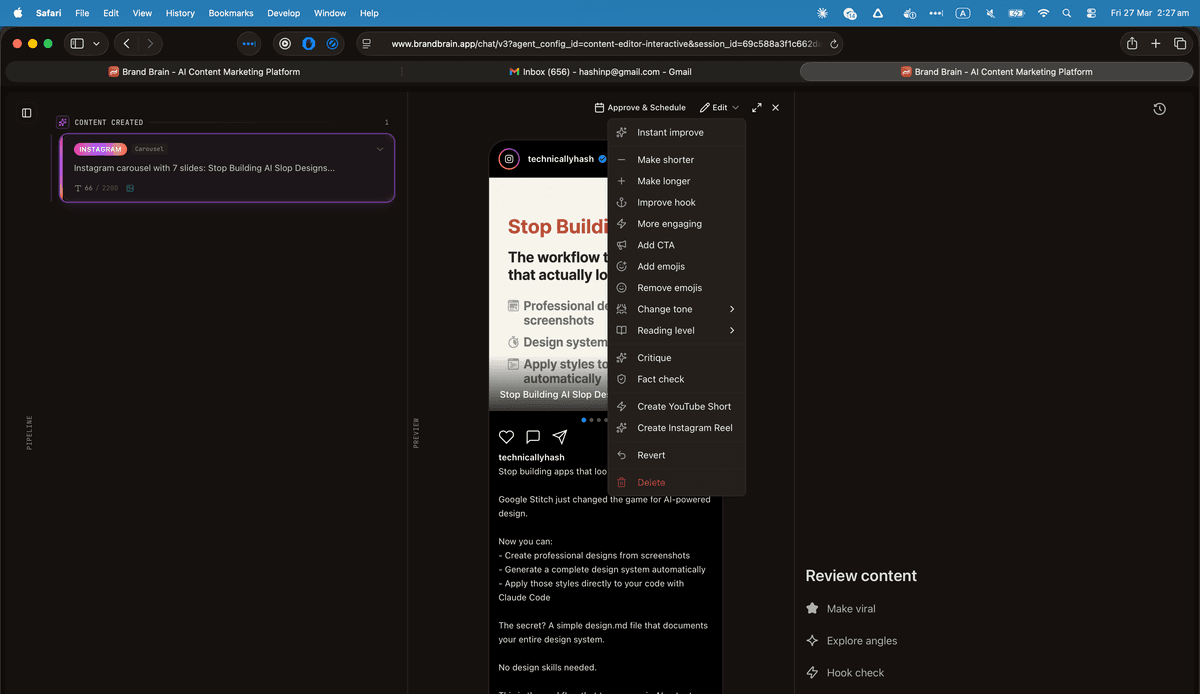Open the Instagram carousel content card text
1200x694 pixels.
(x=204, y=168)
